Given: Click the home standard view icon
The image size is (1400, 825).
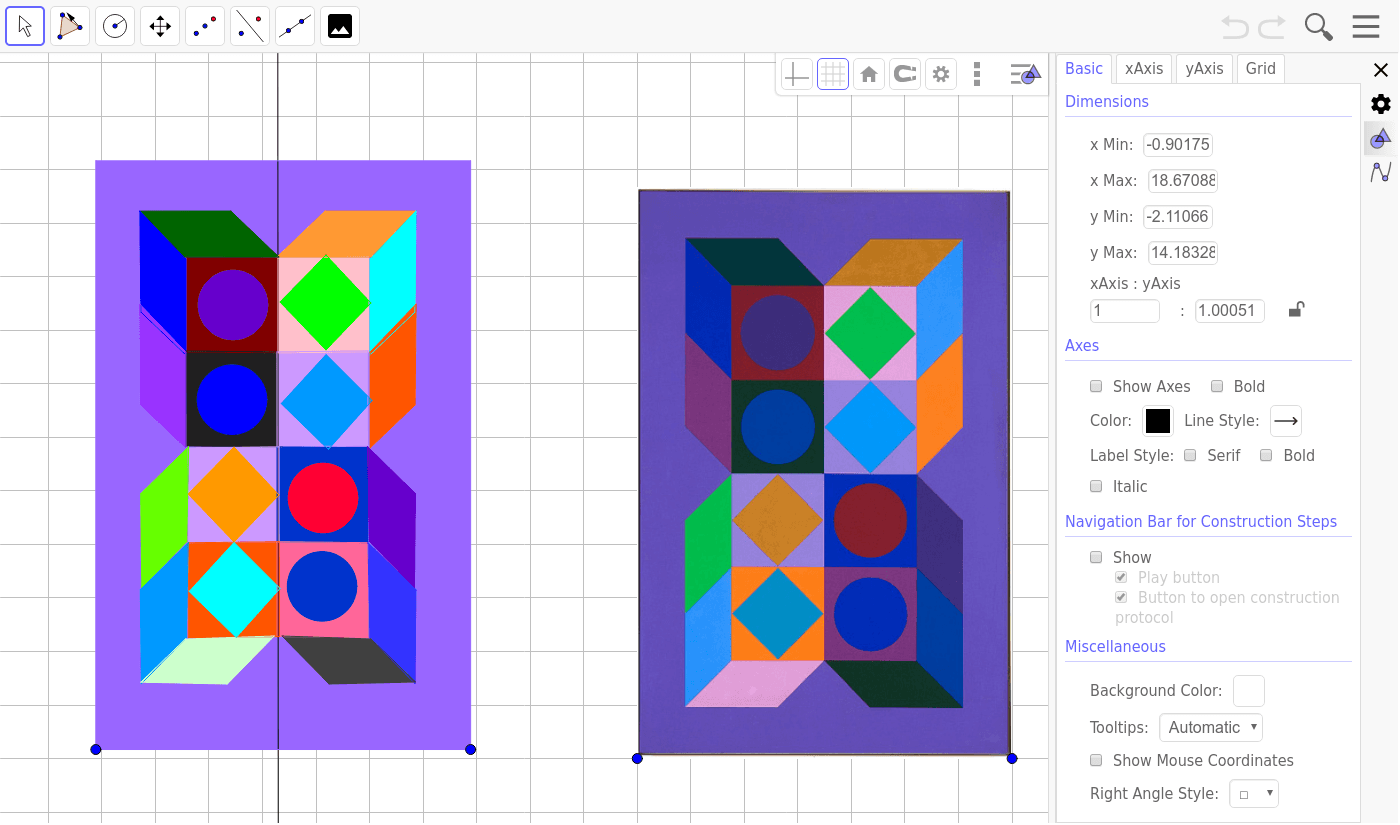Looking at the screenshot, I should pos(869,74).
